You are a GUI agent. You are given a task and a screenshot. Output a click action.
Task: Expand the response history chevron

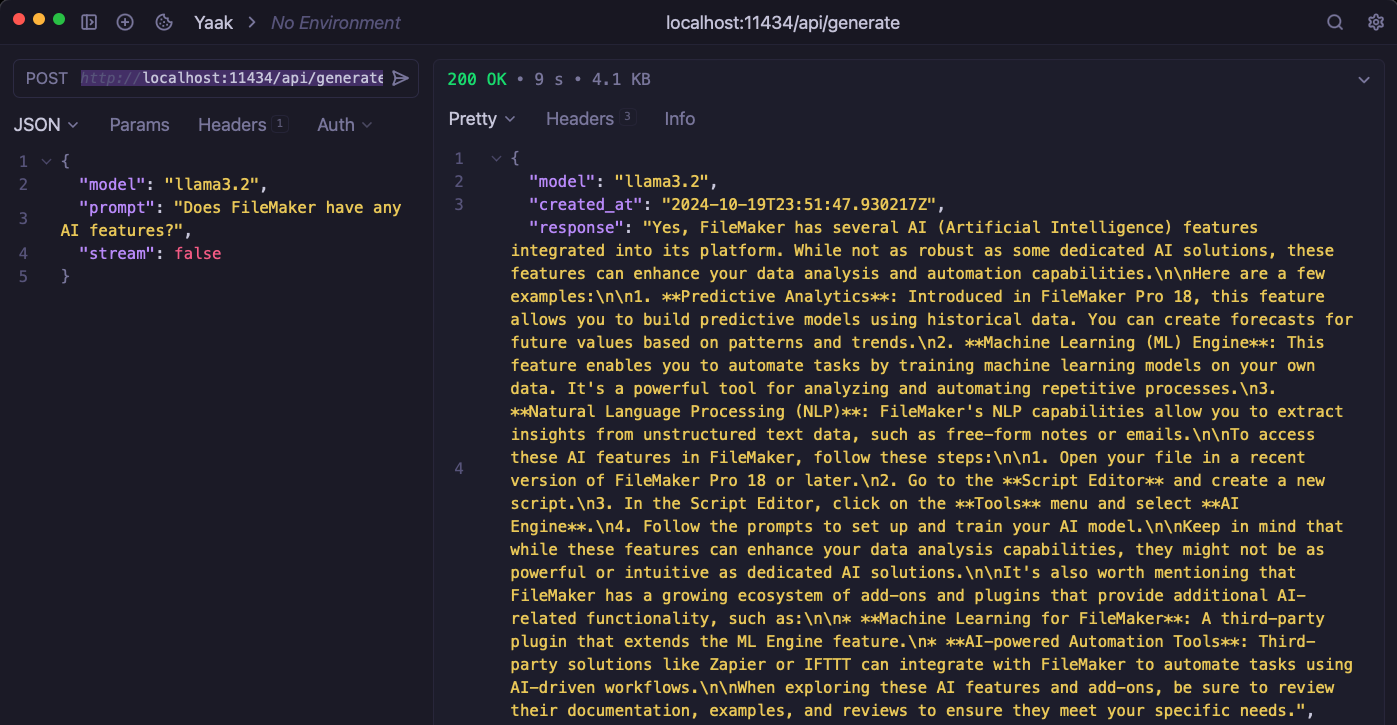1364,80
